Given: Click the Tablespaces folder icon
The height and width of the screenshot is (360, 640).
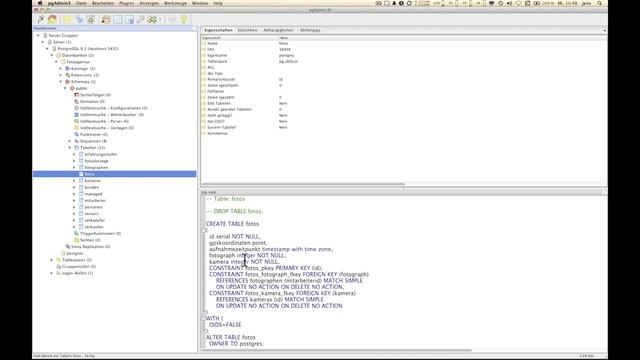Looking at the screenshot, I should coord(58,260).
